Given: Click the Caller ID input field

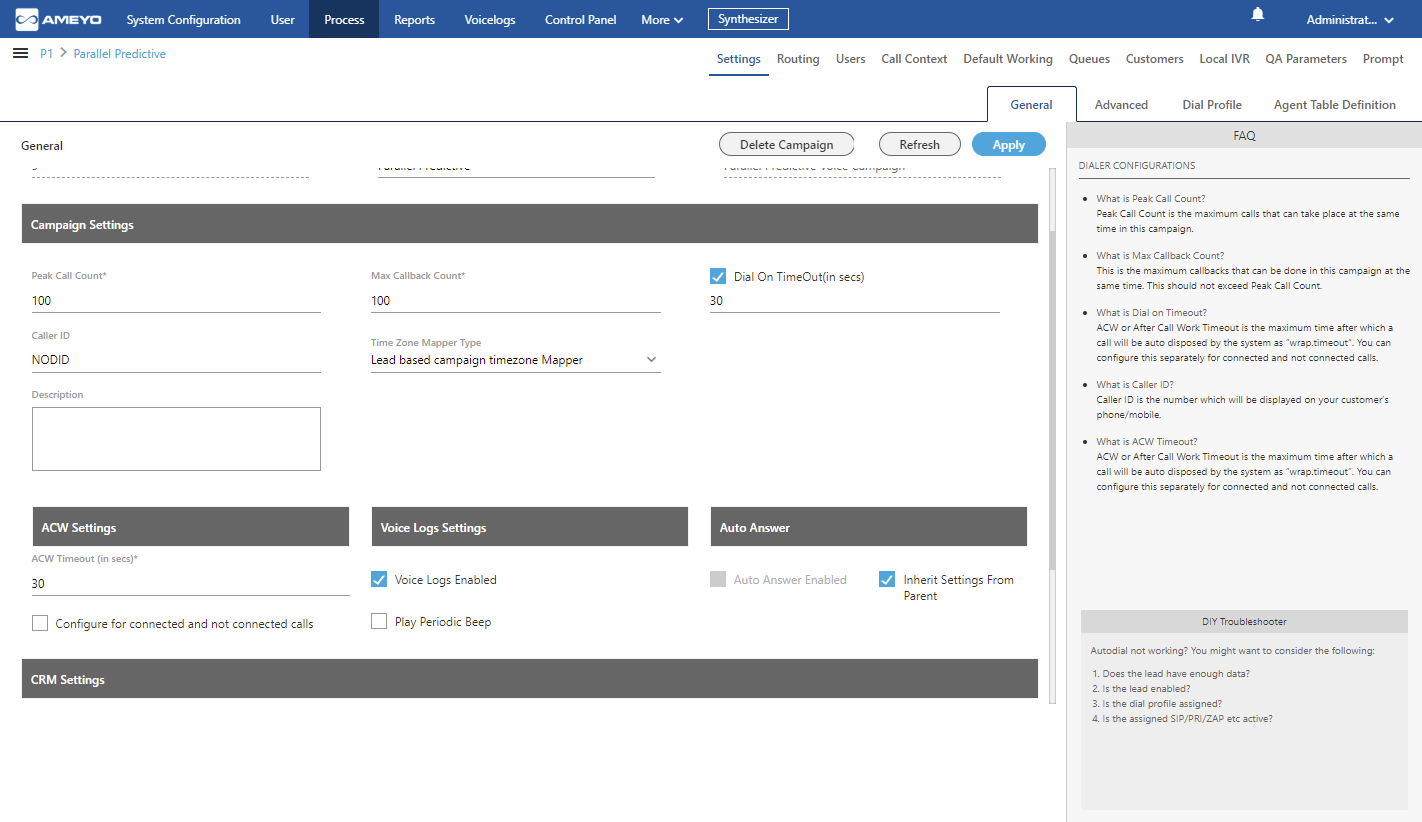Looking at the screenshot, I should click(176, 360).
